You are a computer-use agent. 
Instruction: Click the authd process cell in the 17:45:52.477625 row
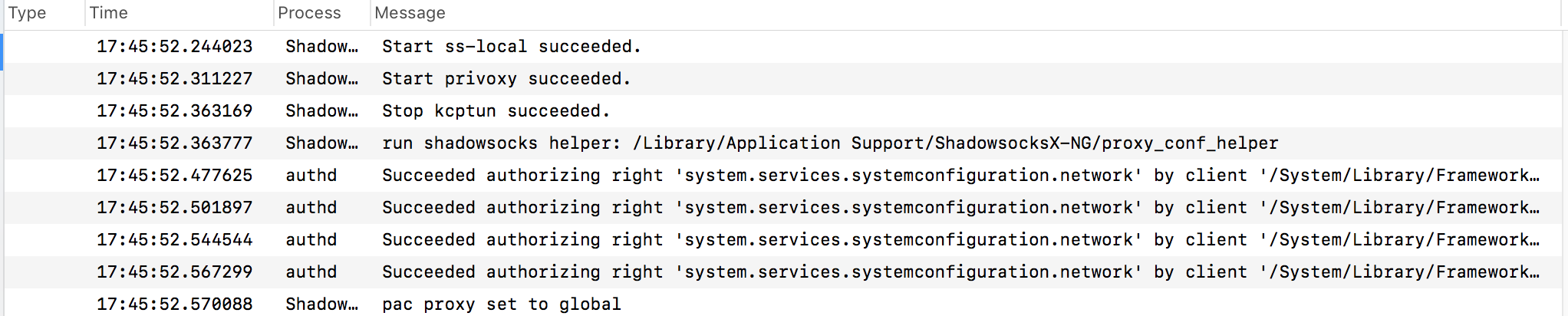pyautogui.click(x=311, y=176)
